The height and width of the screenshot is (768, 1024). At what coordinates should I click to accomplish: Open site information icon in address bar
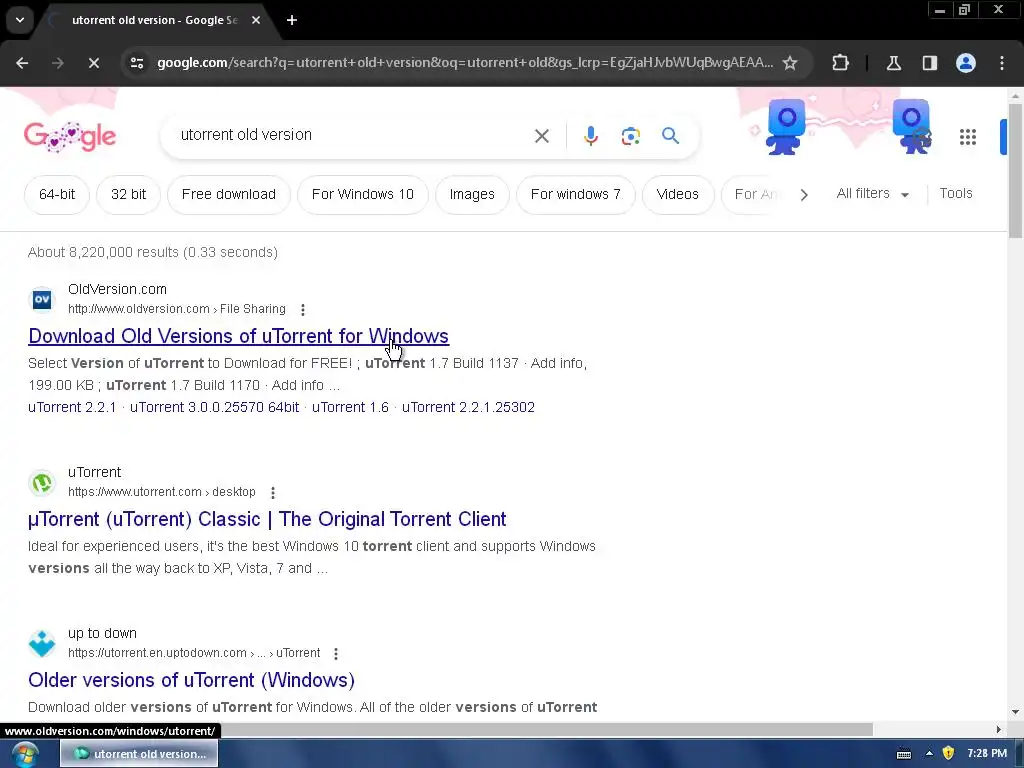[137, 63]
